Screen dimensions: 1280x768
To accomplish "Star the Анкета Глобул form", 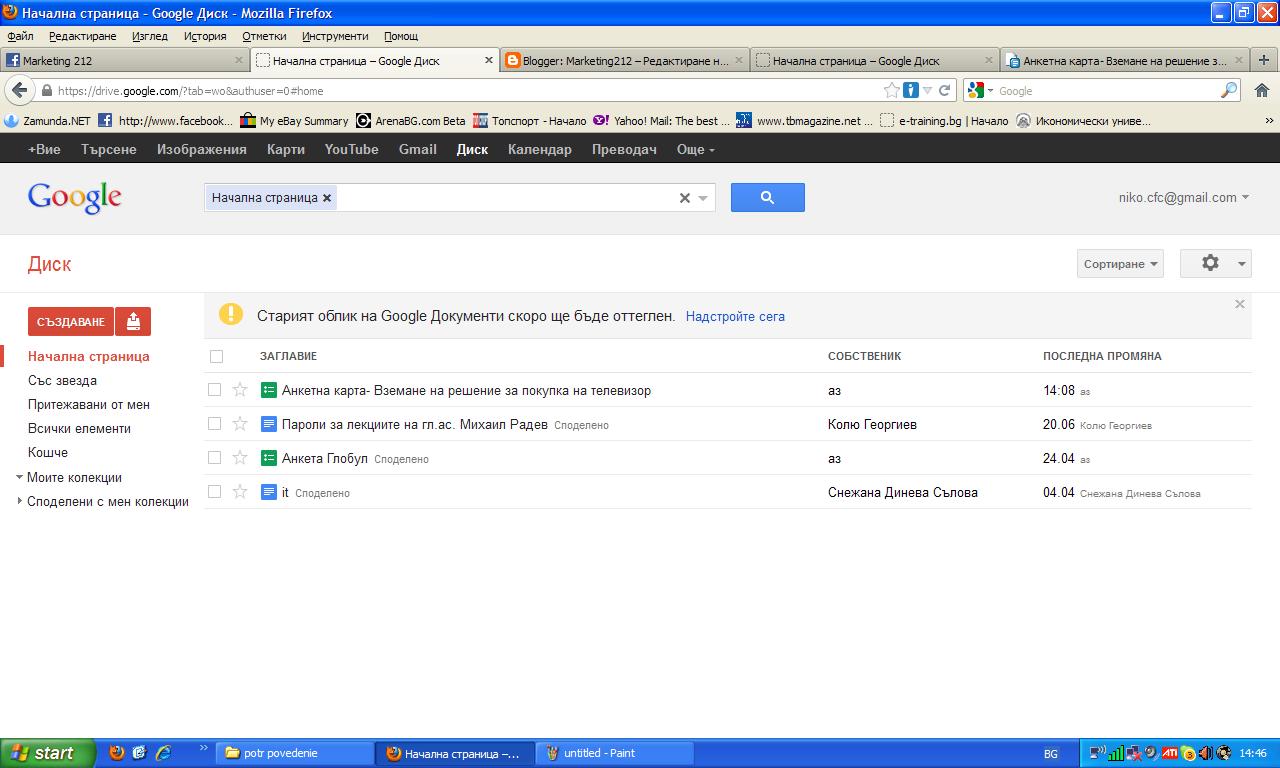I will pos(240,458).
